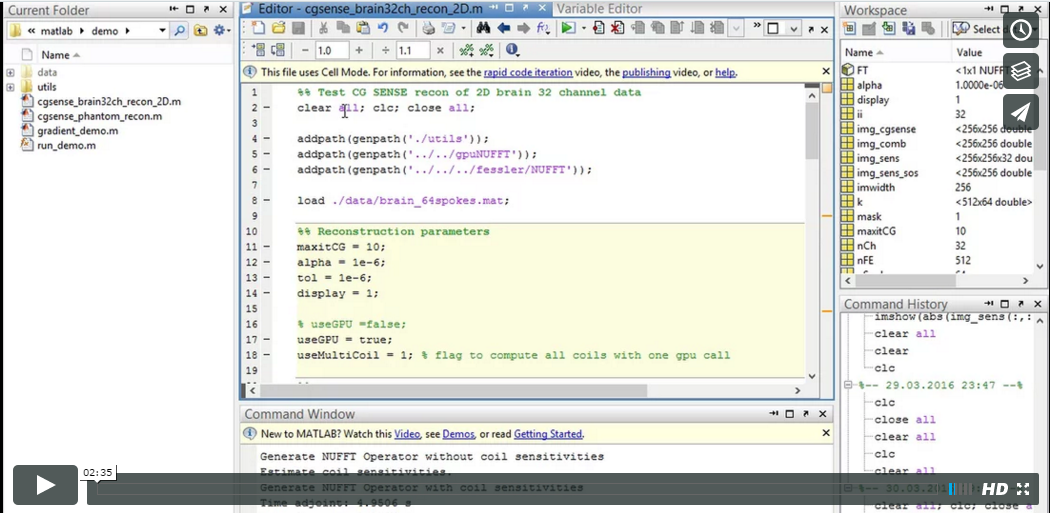Click Import data icon in Workspace
Screen dimensions: 1050x513
coord(889,29)
